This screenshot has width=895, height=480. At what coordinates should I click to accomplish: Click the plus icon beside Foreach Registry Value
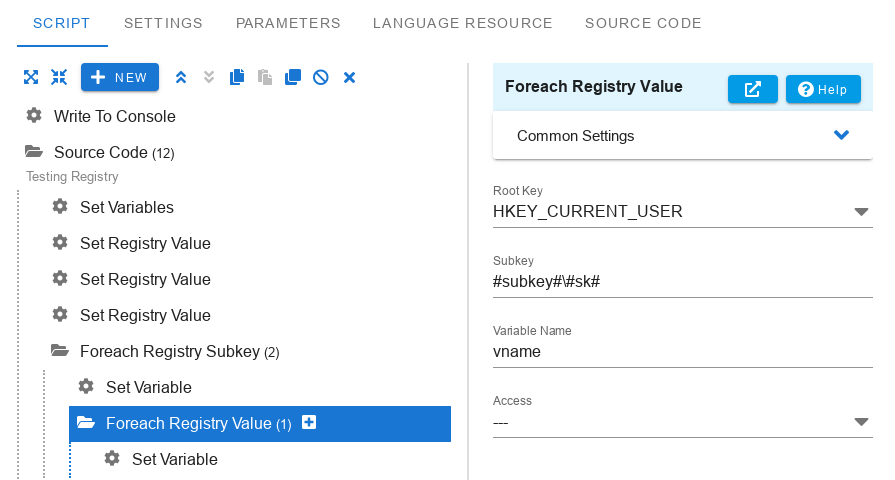pos(309,423)
